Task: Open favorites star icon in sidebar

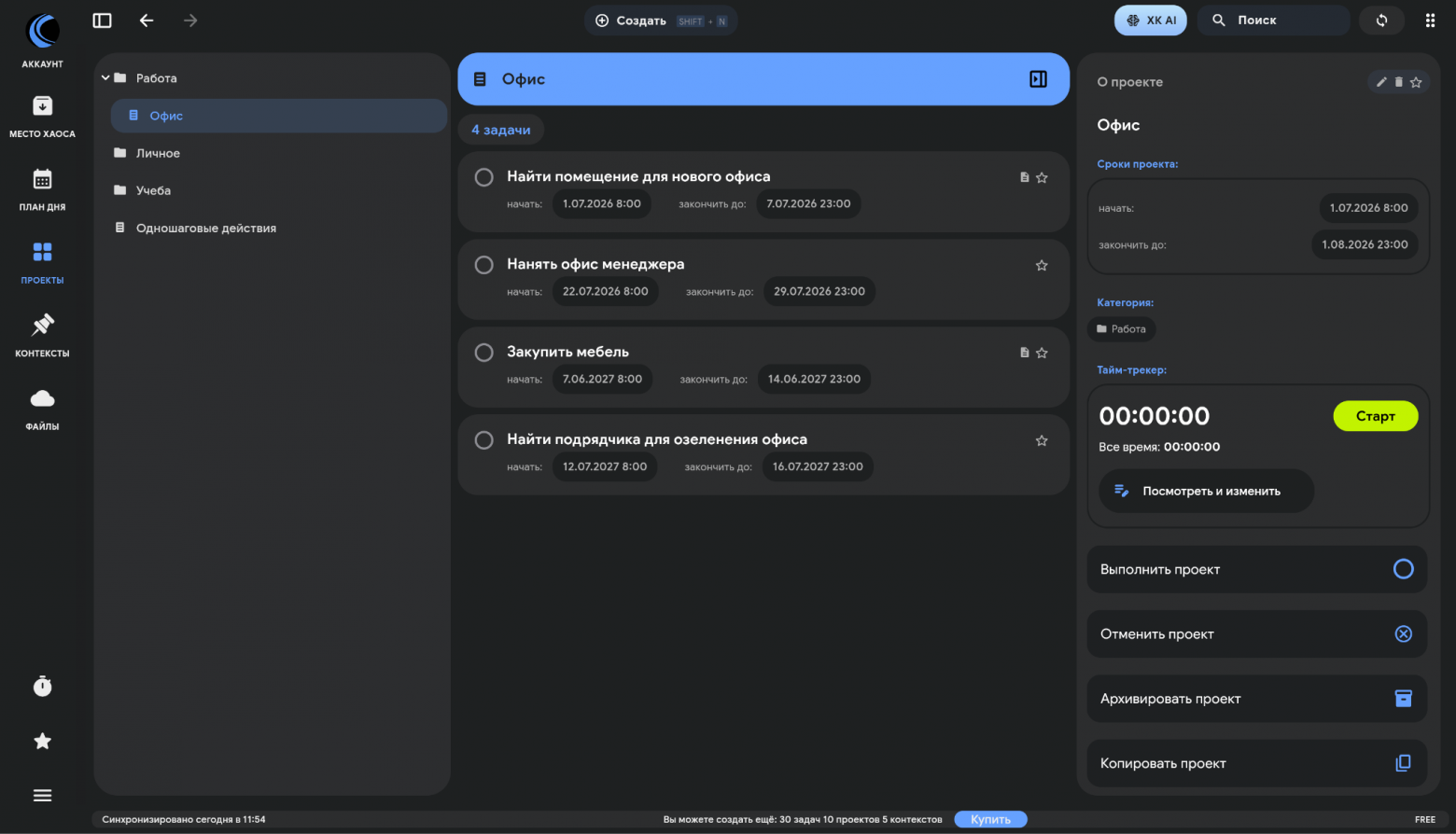Action: point(42,741)
